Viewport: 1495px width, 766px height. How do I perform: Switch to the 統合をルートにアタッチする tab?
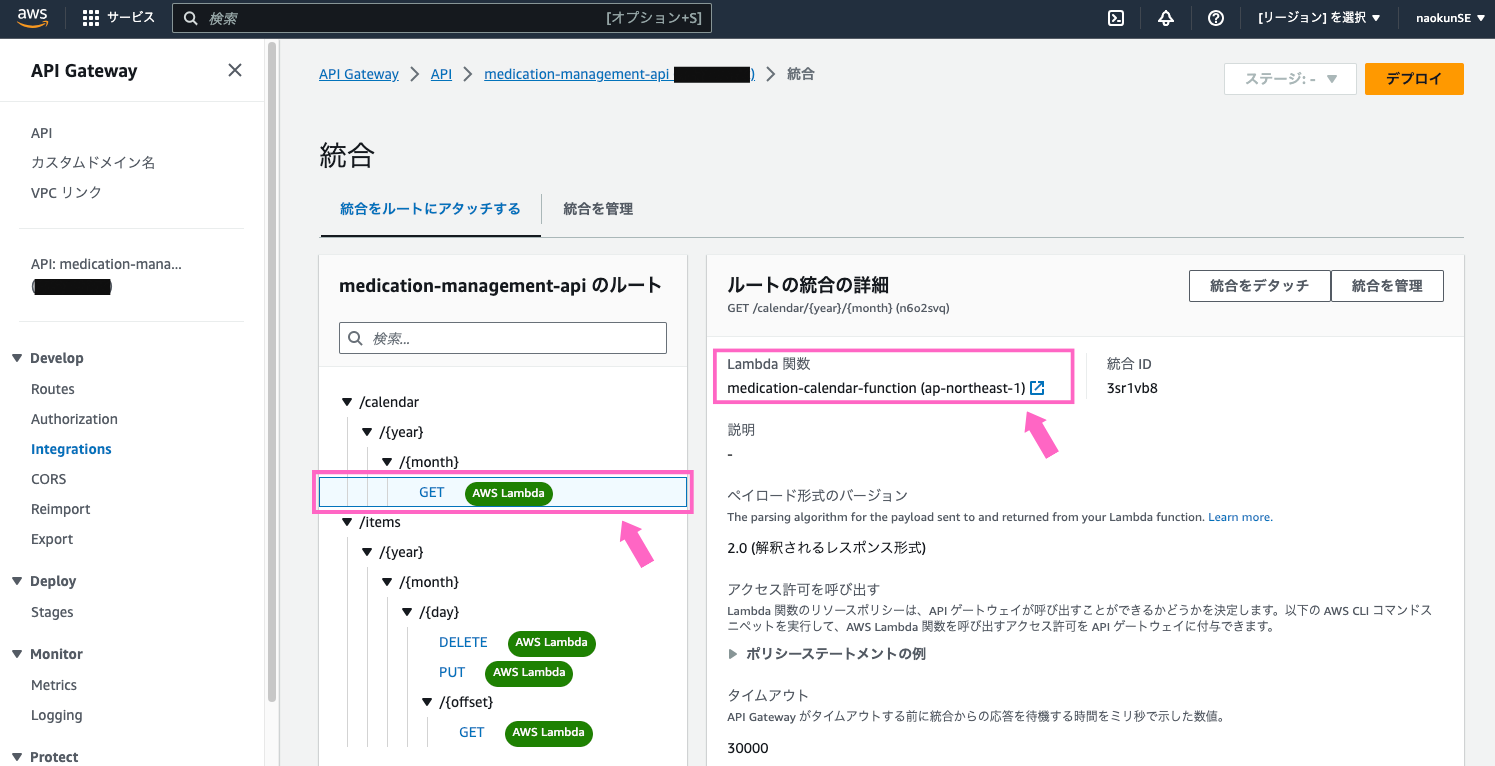click(430, 209)
